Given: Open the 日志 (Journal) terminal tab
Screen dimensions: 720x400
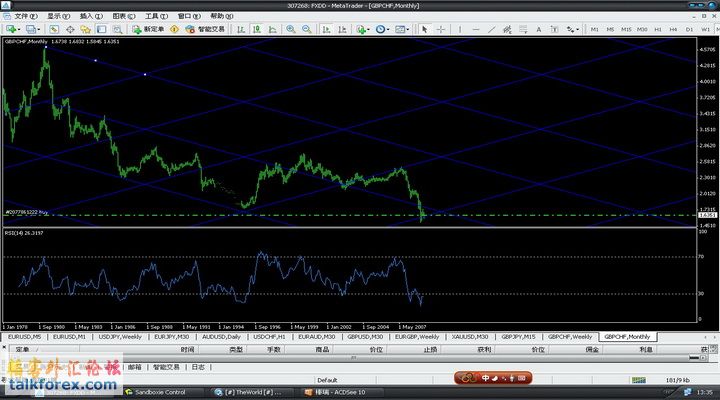Looking at the screenshot, I should click(x=198, y=367).
